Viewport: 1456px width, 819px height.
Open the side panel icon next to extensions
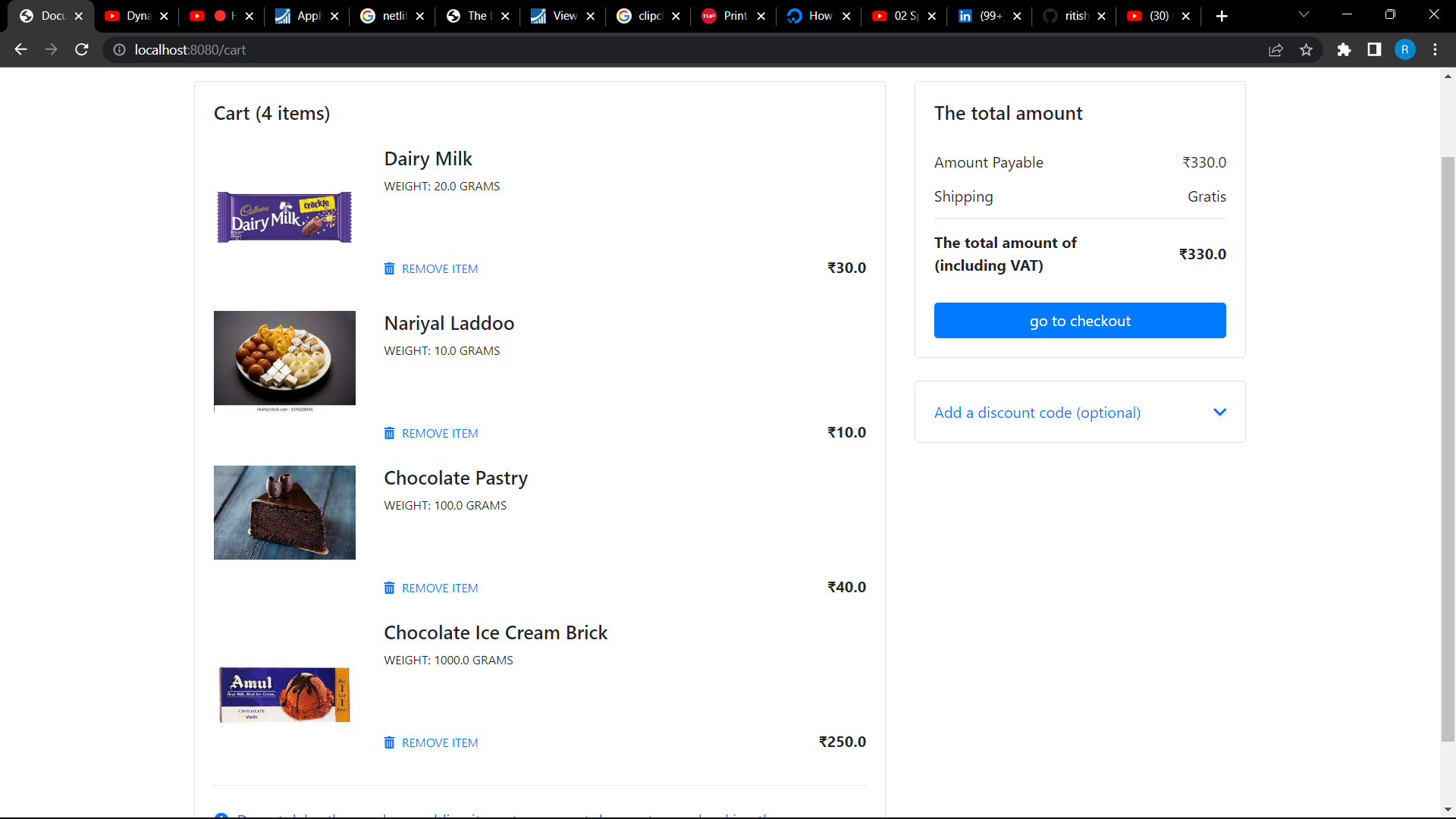click(1374, 49)
